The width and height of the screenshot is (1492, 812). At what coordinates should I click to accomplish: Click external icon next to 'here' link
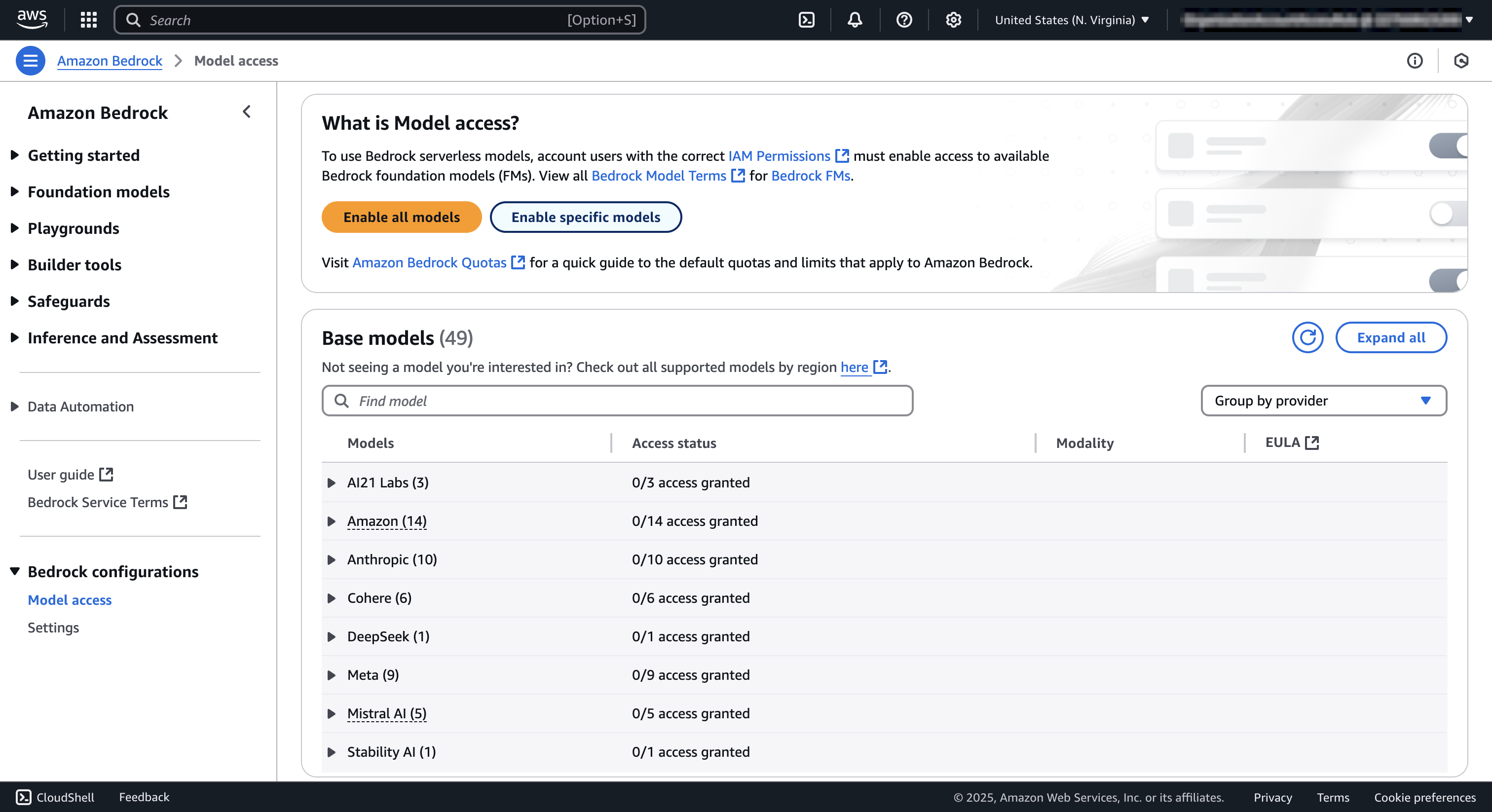880,367
